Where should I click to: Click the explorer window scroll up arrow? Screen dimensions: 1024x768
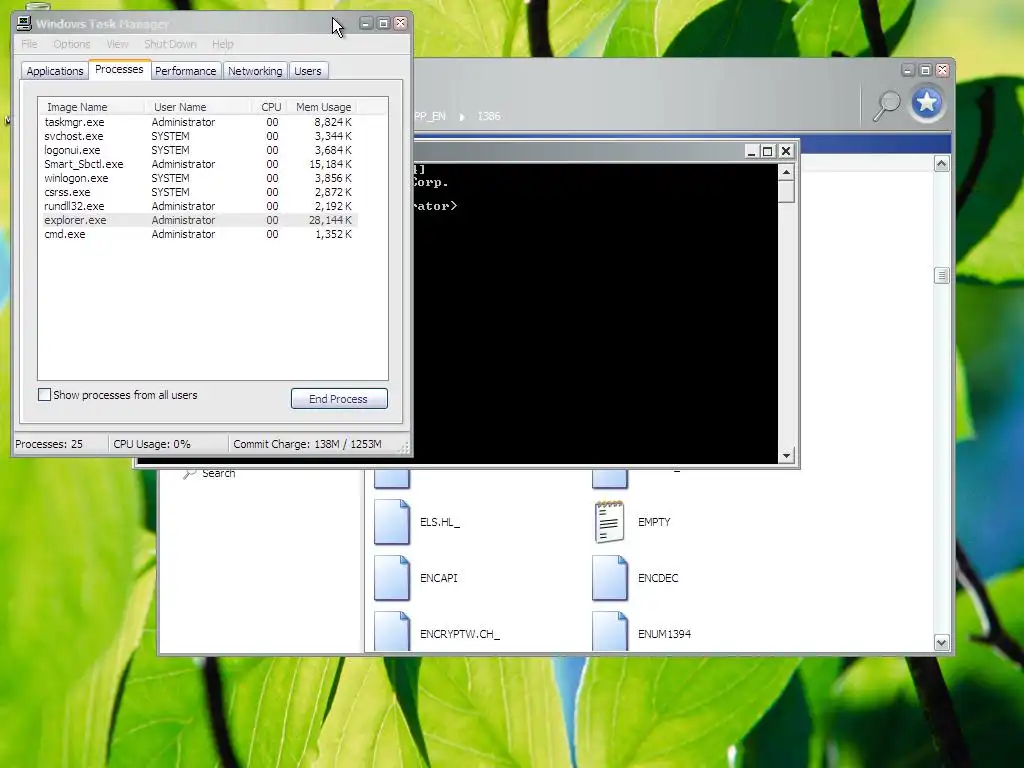[941, 164]
